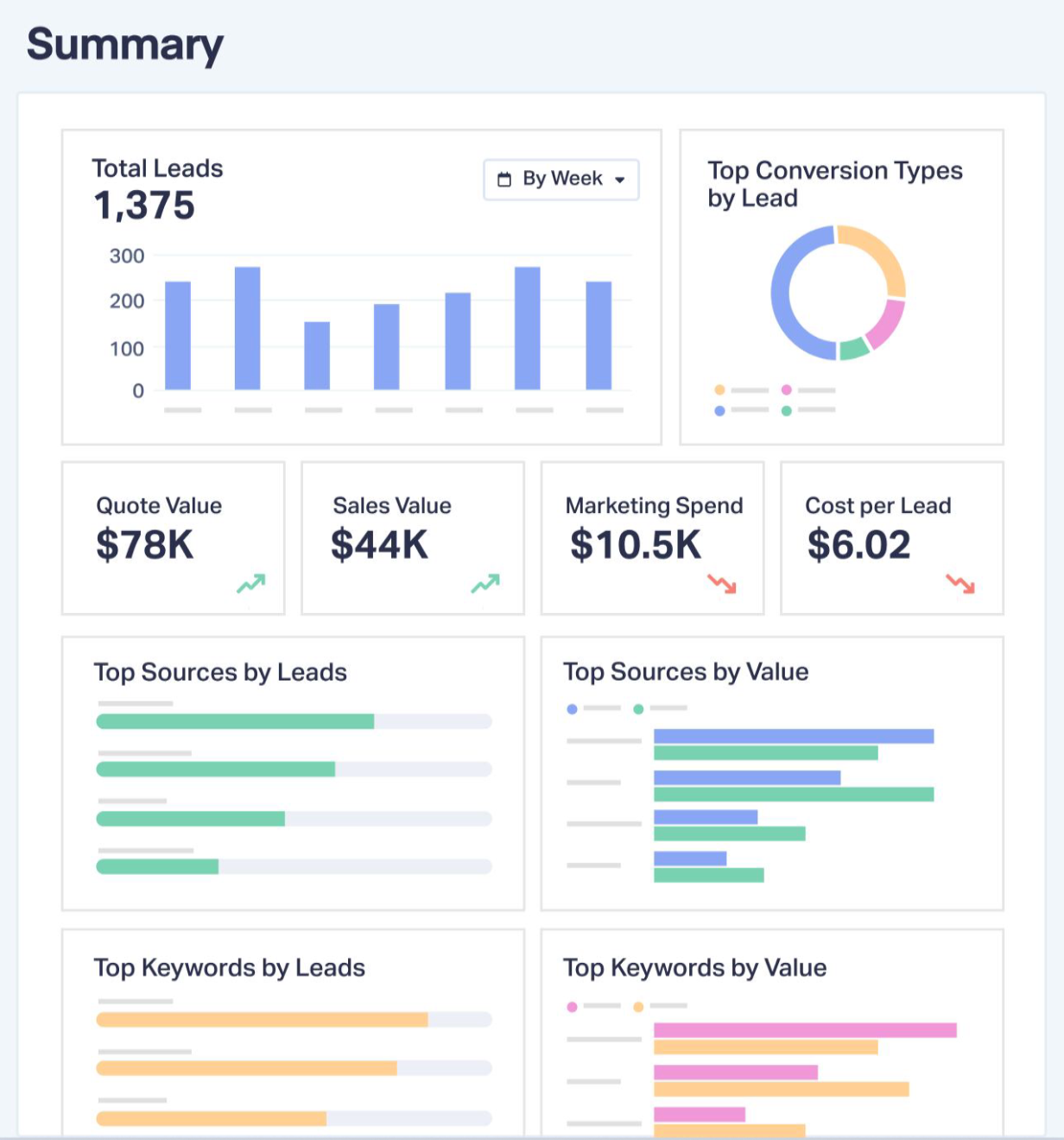Click the green upward trend icon in Sales Value
The image size is (1064, 1140).
tap(485, 585)
